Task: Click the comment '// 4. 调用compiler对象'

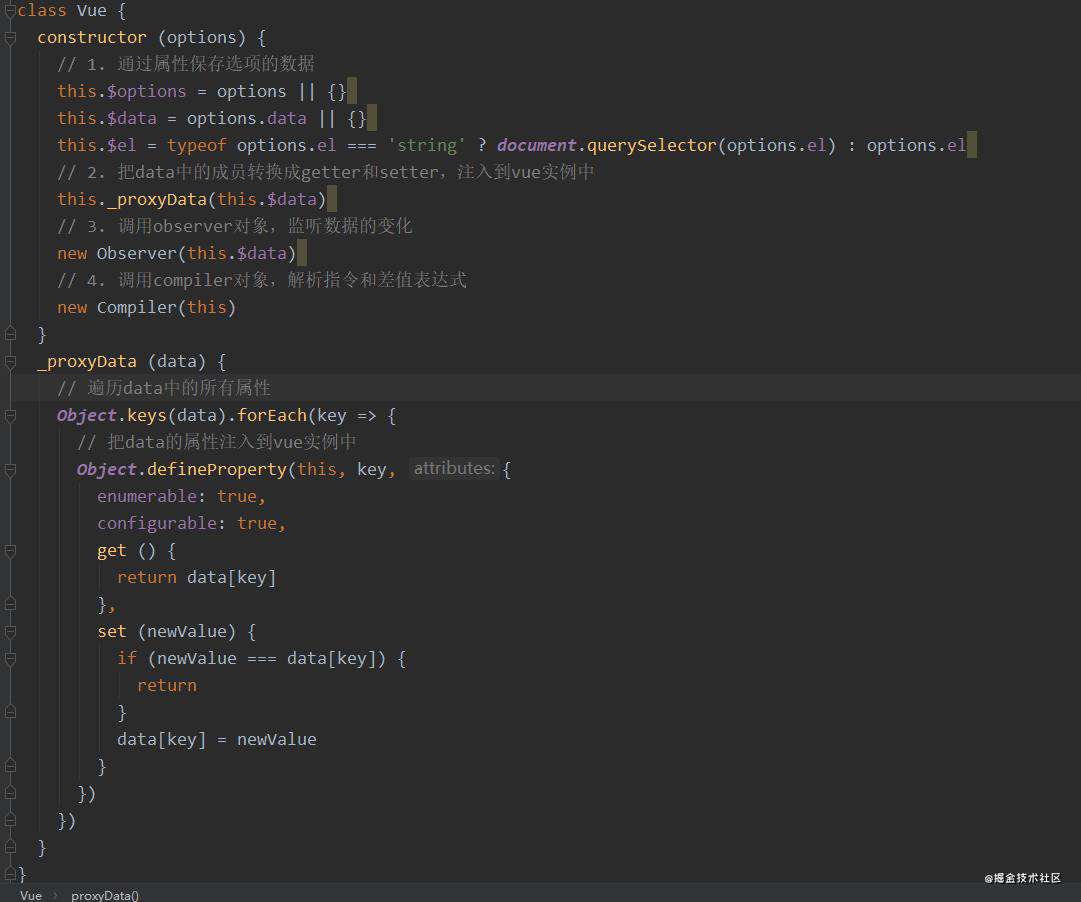Action: (262, 281)
